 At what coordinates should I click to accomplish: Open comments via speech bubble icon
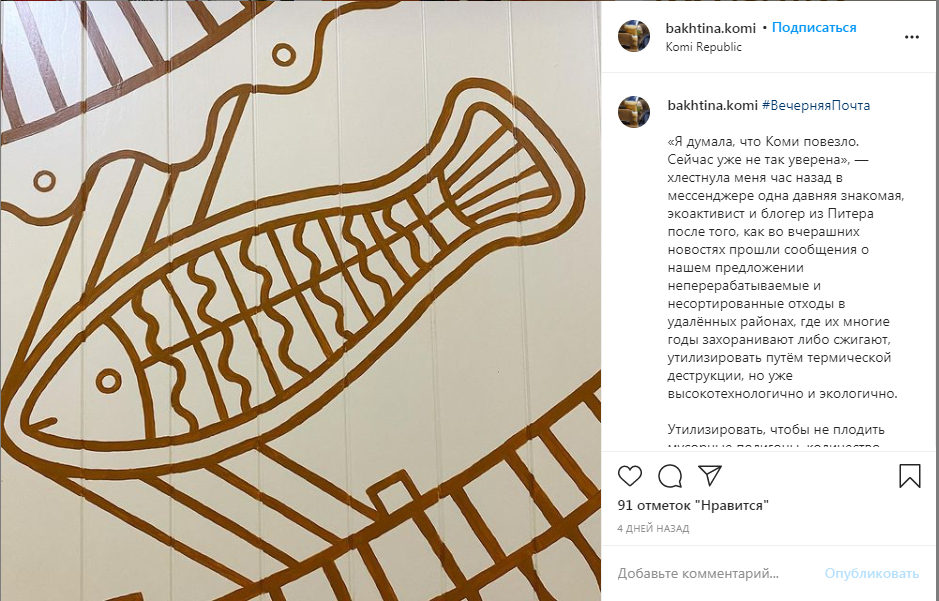click(x=670, y=476)
